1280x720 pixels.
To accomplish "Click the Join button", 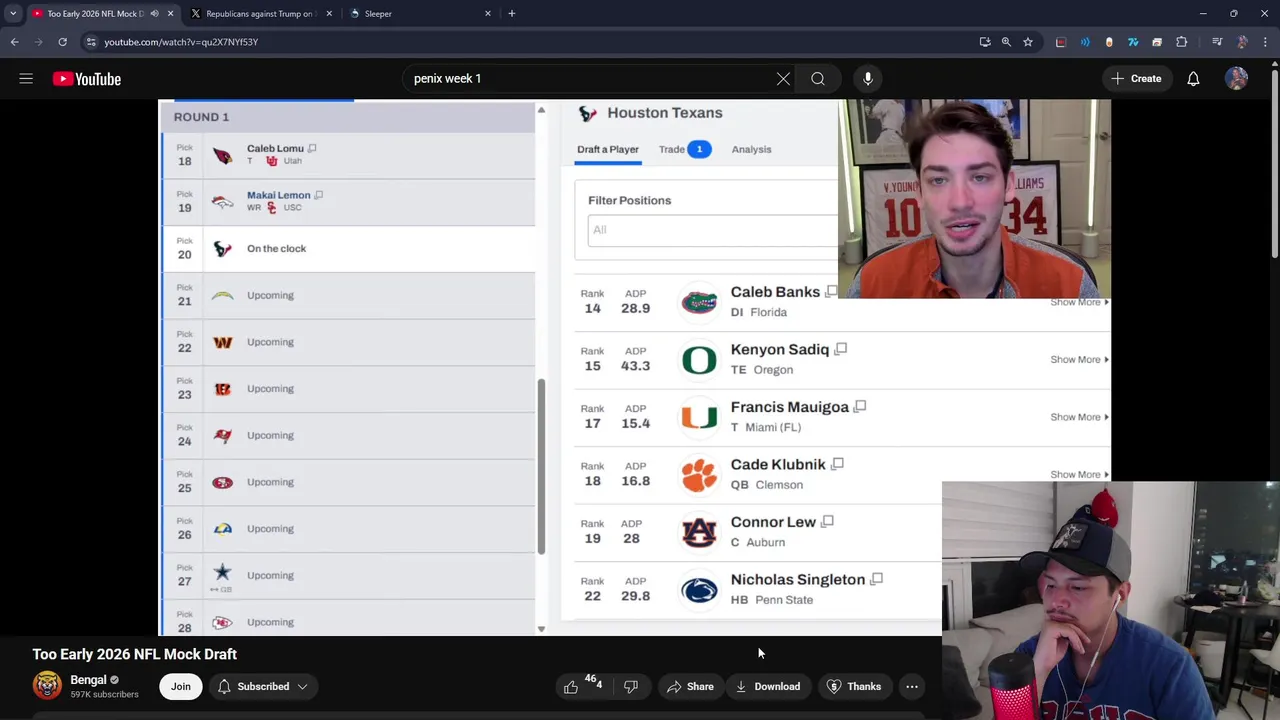I will 181,687.
